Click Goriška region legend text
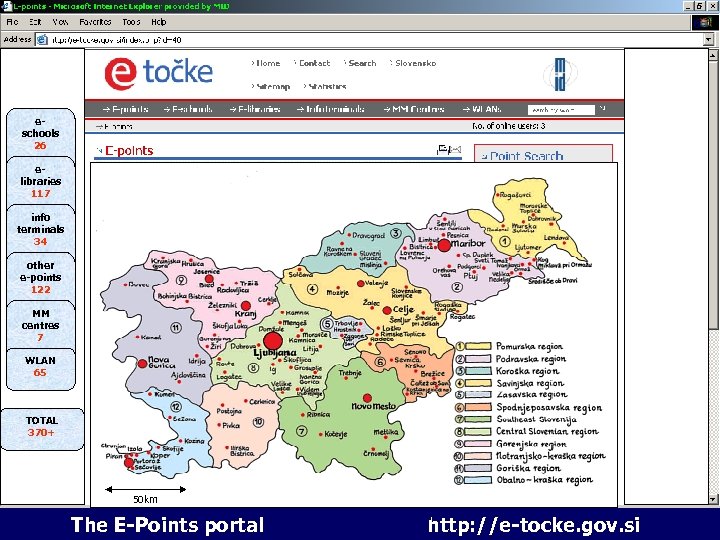 pos(528,468)
